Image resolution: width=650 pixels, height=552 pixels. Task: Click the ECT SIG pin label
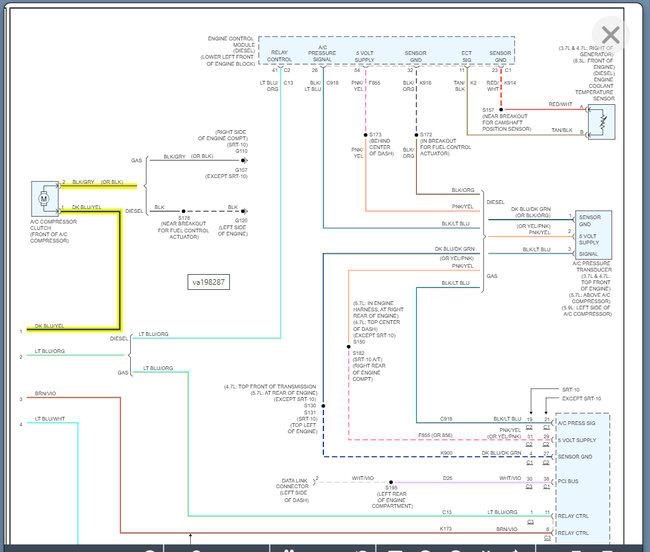(x=465, y=57)
